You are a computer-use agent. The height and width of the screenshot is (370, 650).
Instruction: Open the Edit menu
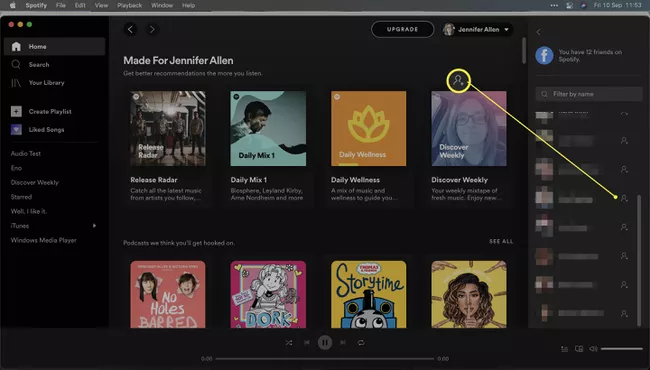[80, 5]
